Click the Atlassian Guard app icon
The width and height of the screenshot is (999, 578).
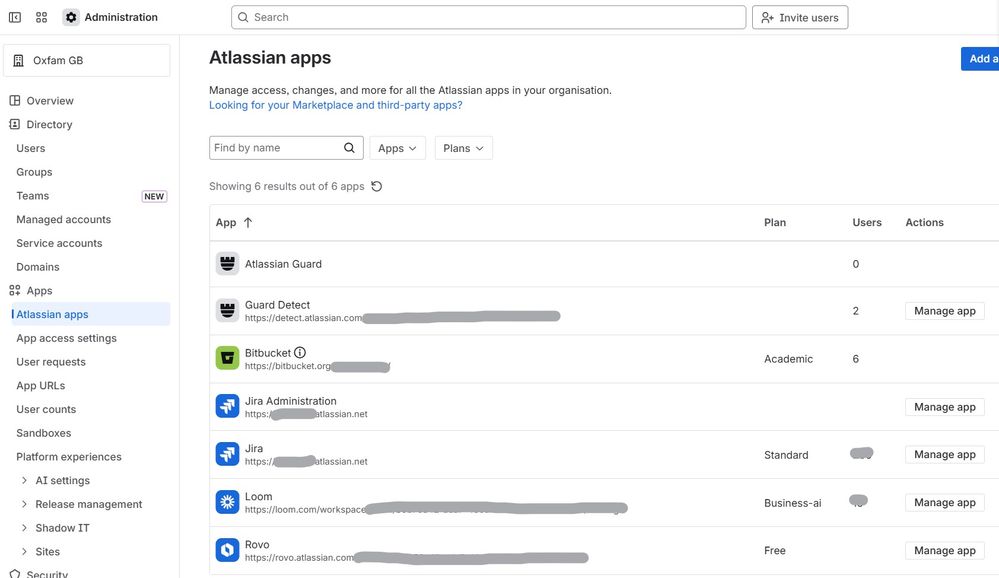(x=227, y=263)
